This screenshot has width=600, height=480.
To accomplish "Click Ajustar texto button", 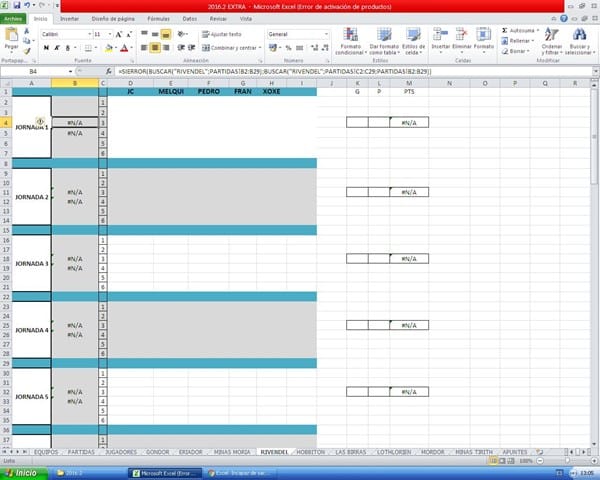I will 222,34.
